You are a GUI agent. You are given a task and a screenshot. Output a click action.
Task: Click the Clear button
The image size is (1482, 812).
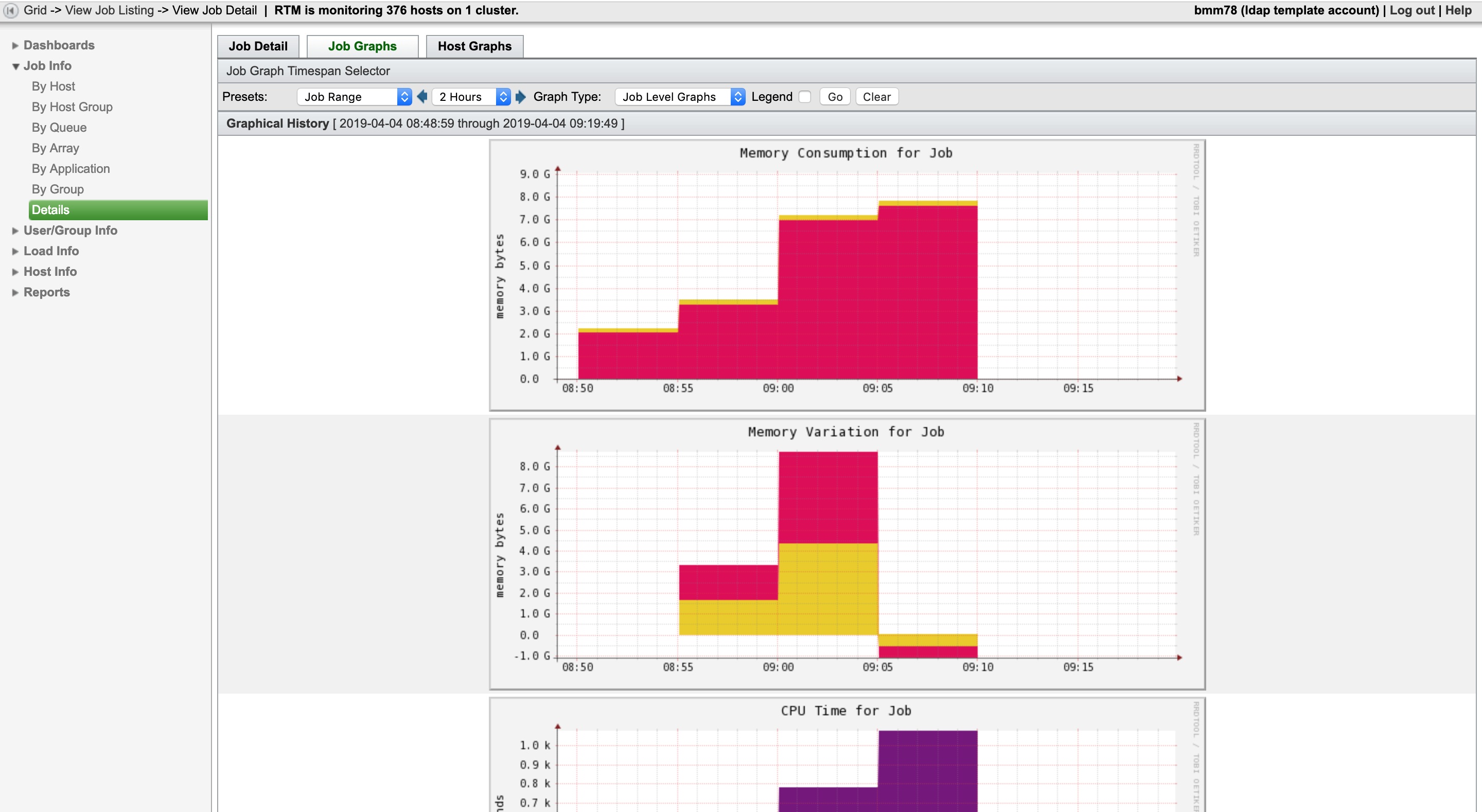[x=877, y=97]
